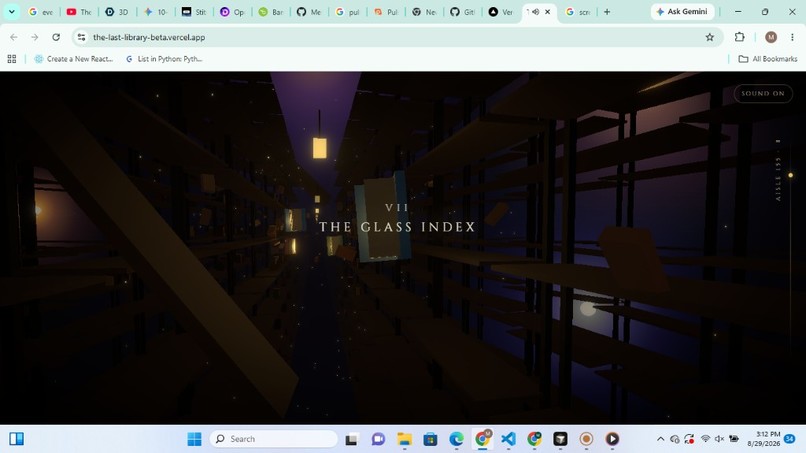Toggle the SOUND ON button

(x=763, y=94)
